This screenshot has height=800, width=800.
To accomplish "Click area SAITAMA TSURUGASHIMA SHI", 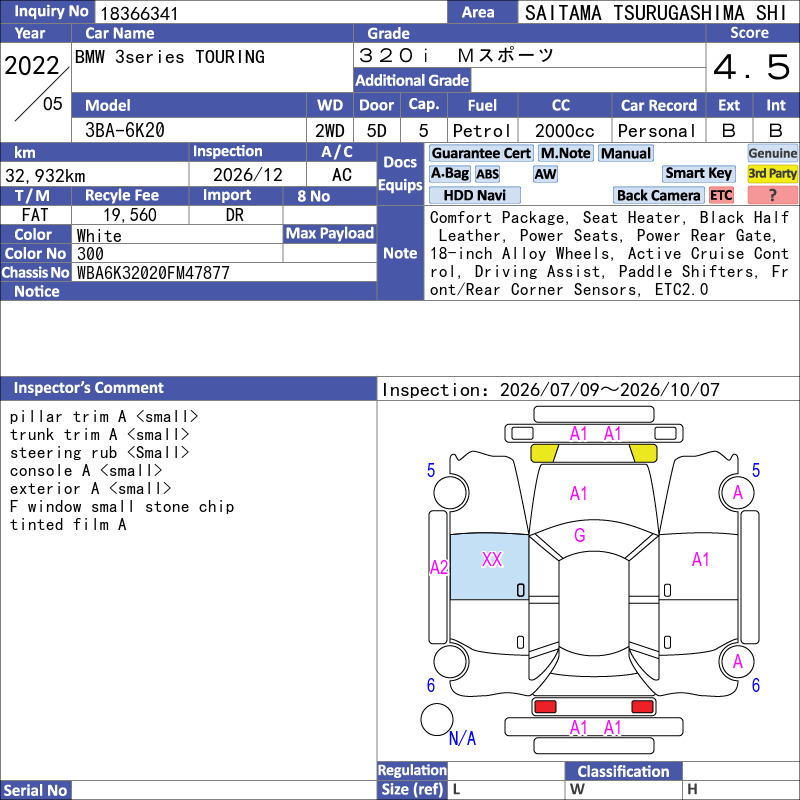I will 656,13.
